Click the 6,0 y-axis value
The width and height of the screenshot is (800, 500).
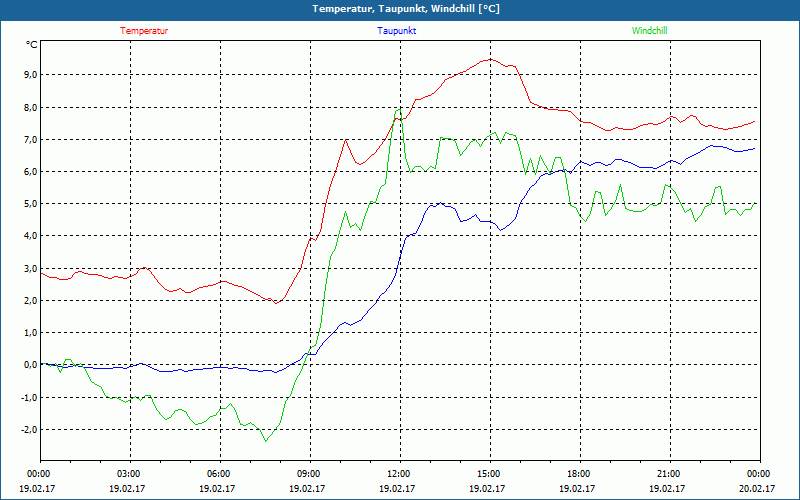31,172
